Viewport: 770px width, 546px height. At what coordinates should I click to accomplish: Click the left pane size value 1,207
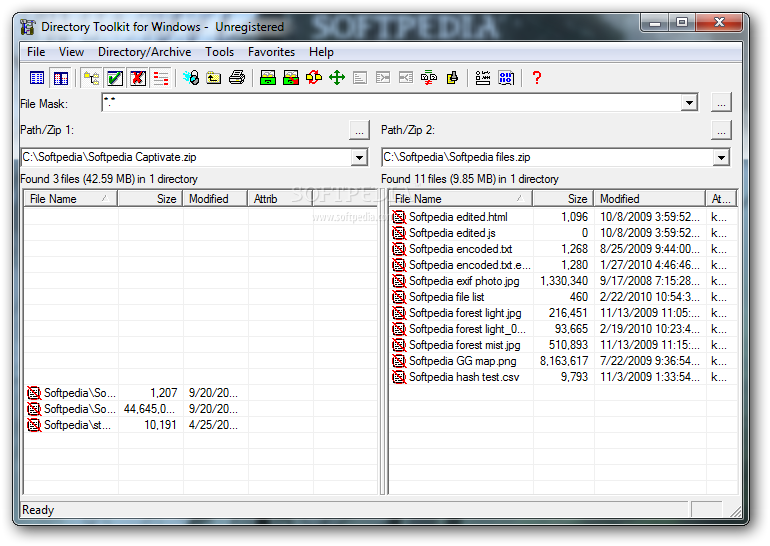(164, 393)
